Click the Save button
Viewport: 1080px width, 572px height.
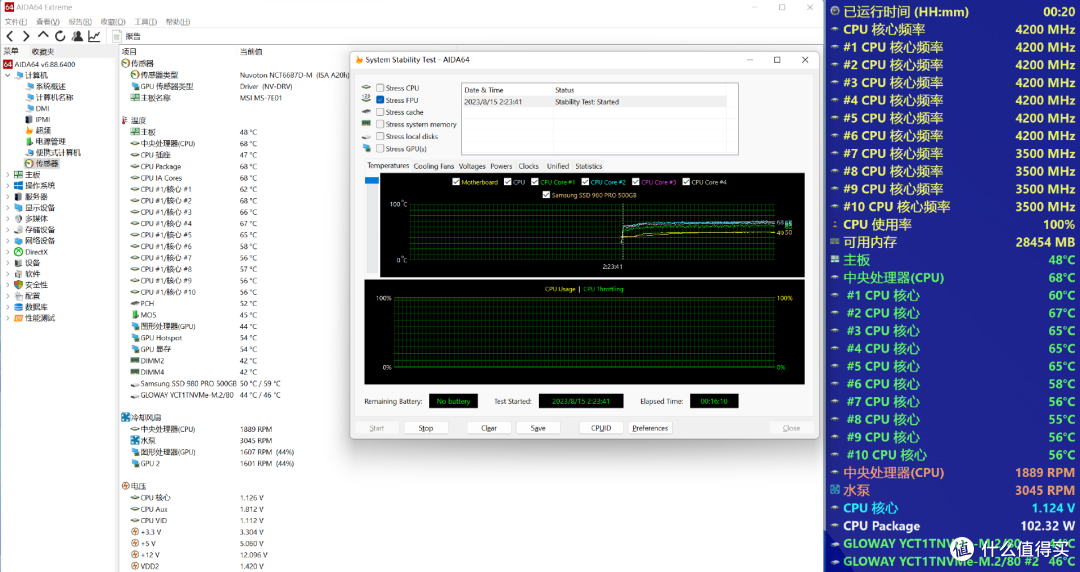[538, 428]
